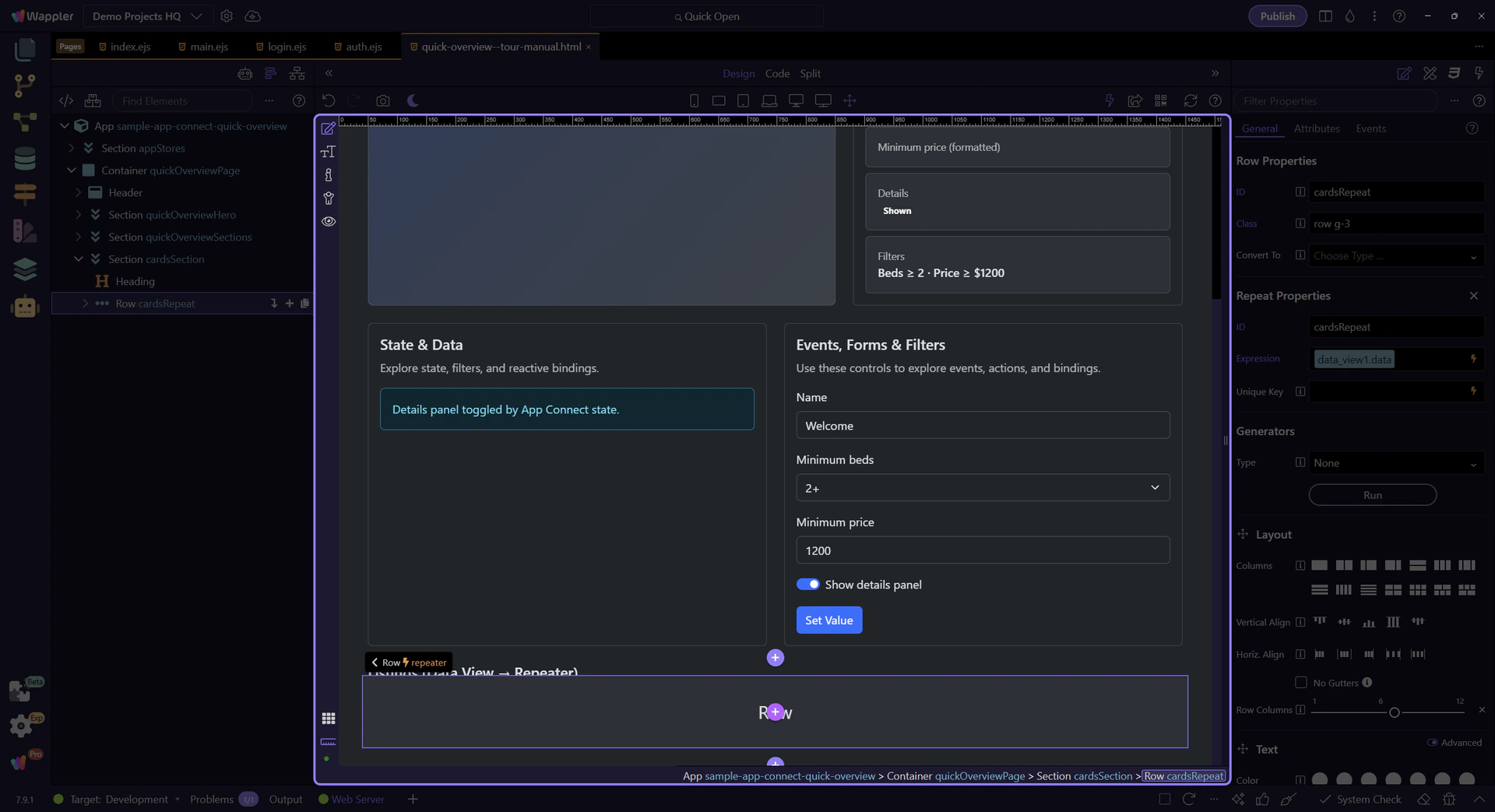Expand the Section quickOverviewHero tree node

79,215
